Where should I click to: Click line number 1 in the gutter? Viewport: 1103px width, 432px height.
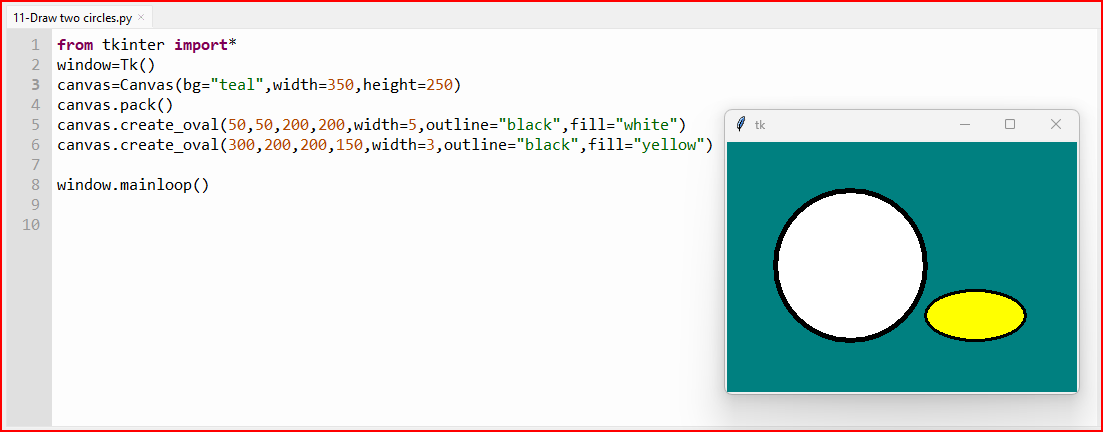[x=35, y=45]
